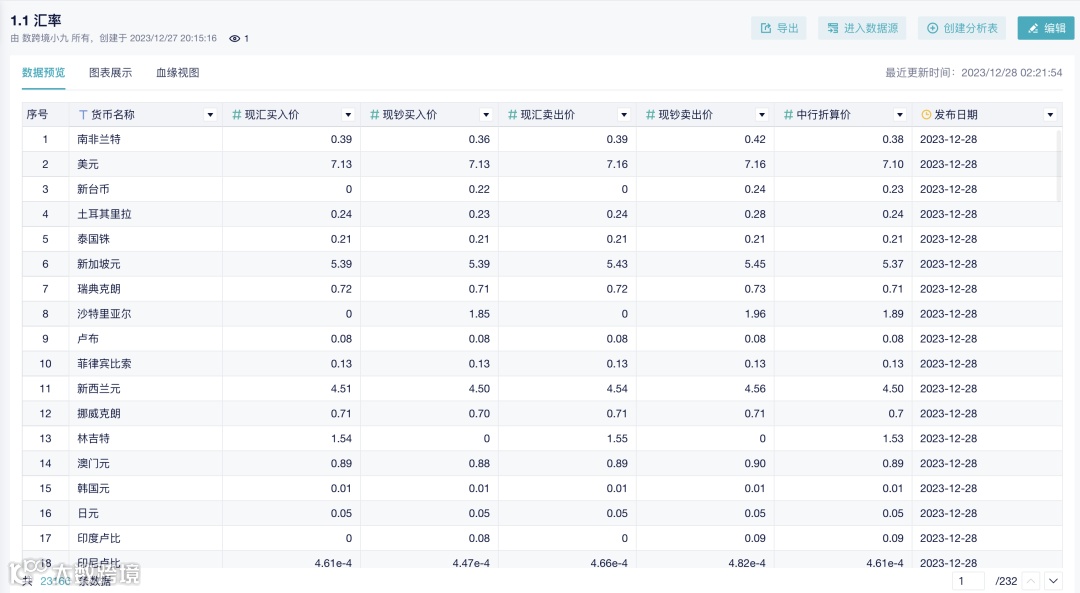Click inside the page number input
Viewport: 1080px width, 593px height.
[969, 581]
